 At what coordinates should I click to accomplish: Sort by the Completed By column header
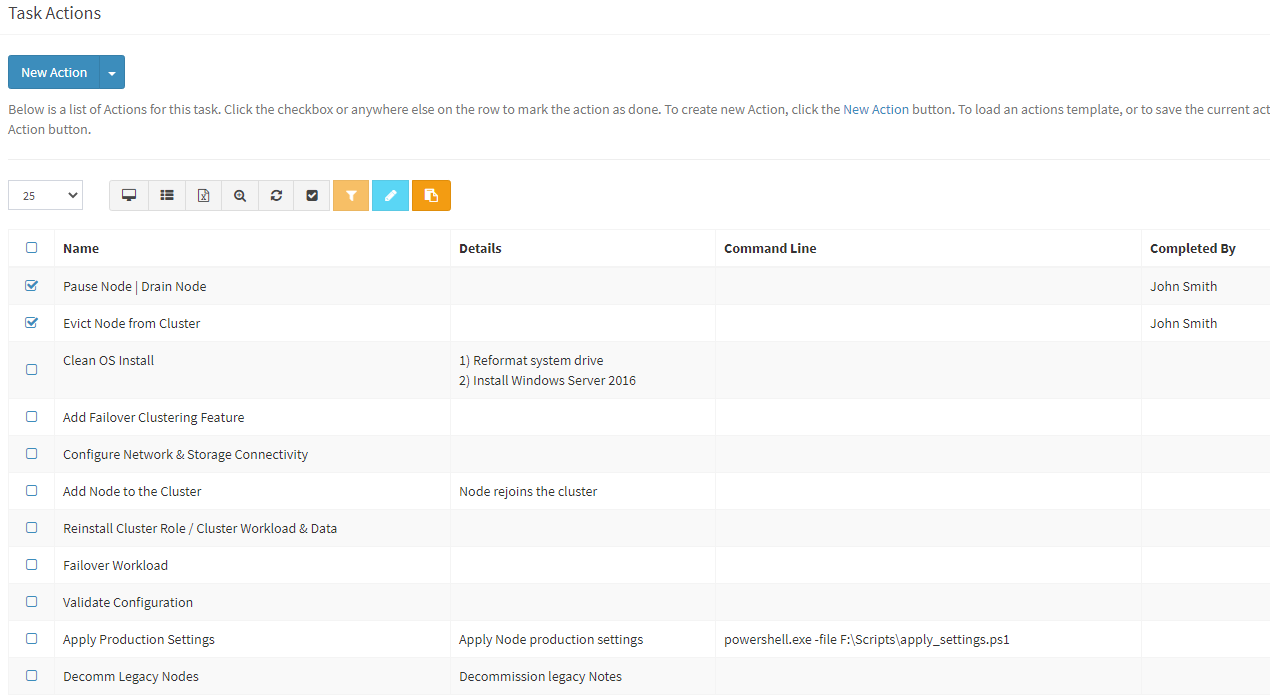(1192, 249)
